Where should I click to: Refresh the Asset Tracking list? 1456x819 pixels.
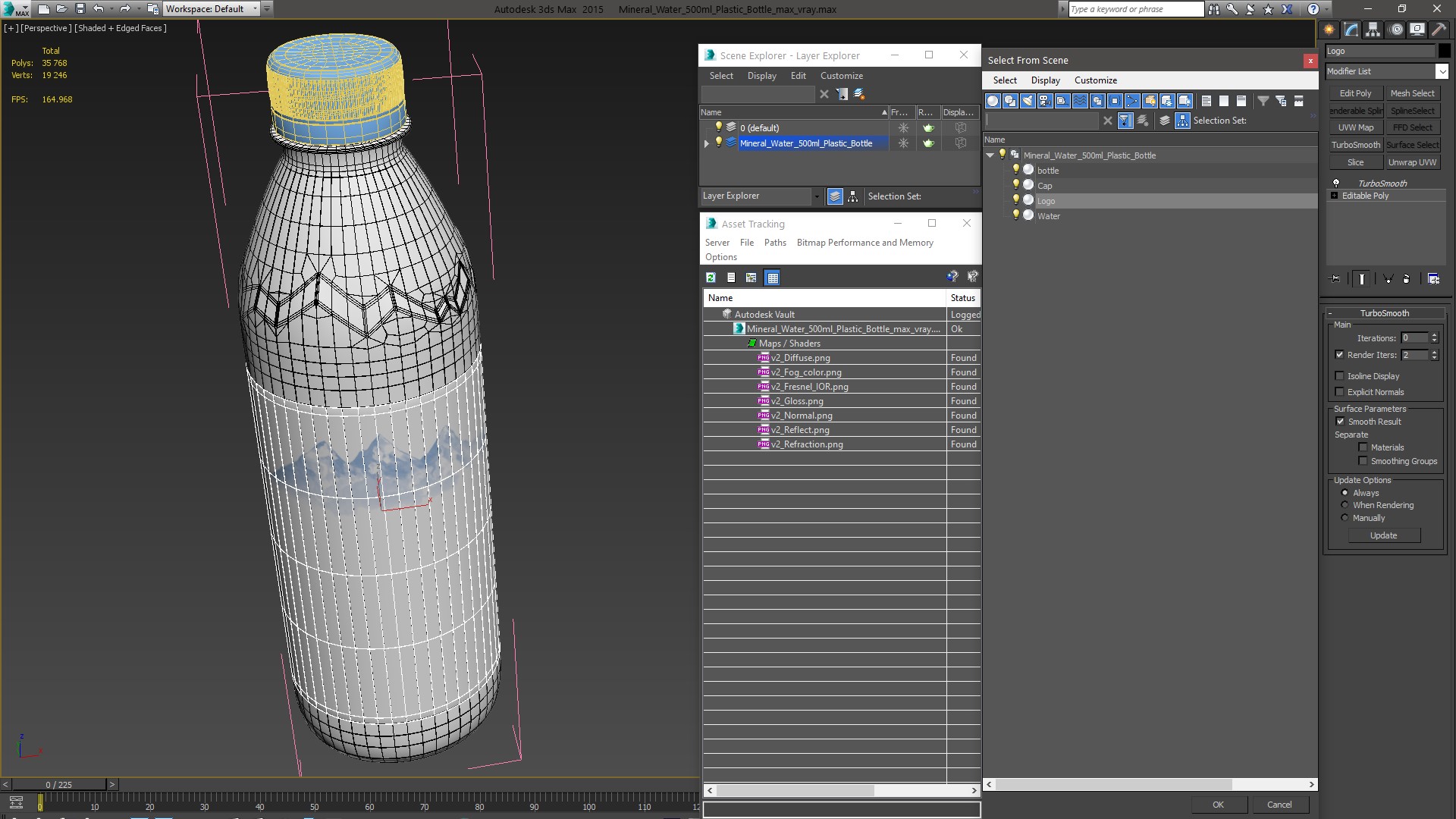point(711,278)
